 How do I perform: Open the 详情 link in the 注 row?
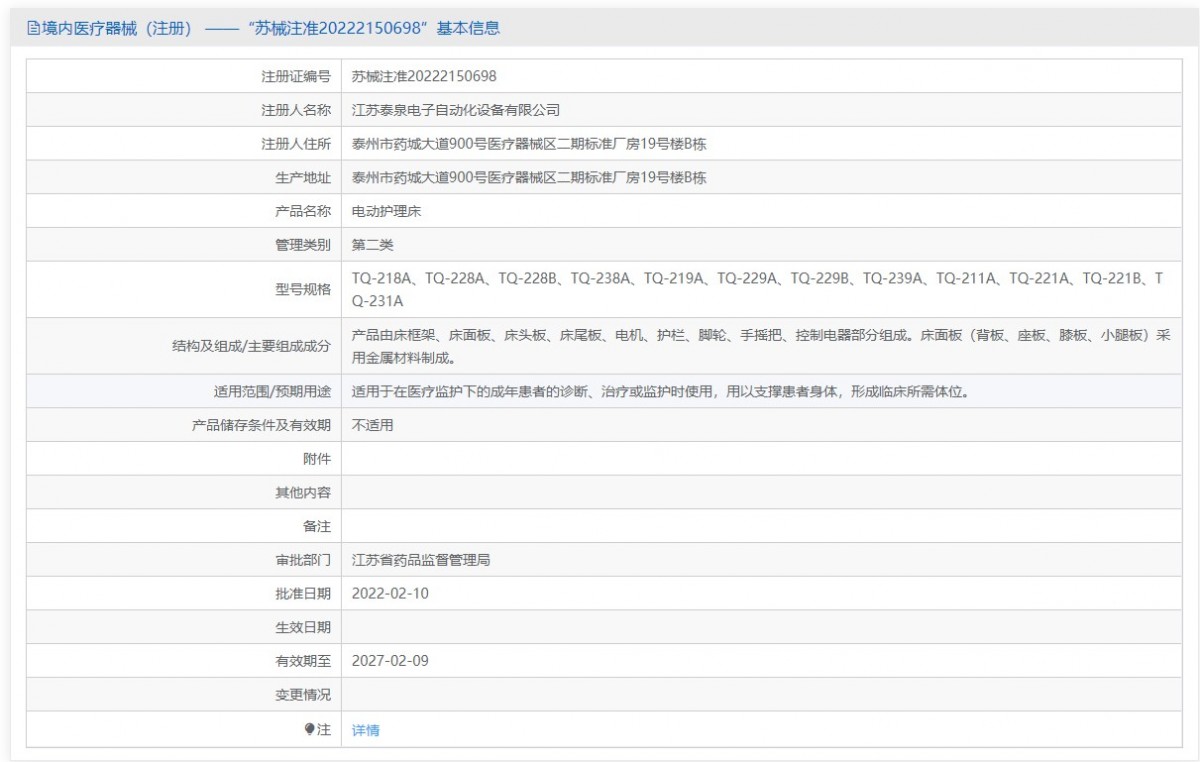click(365, 728)
